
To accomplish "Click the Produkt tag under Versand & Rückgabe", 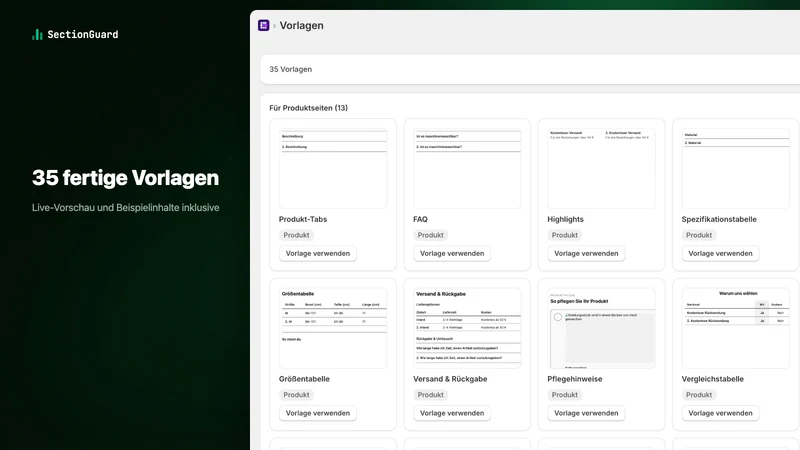I will click(x=430, y=395).
